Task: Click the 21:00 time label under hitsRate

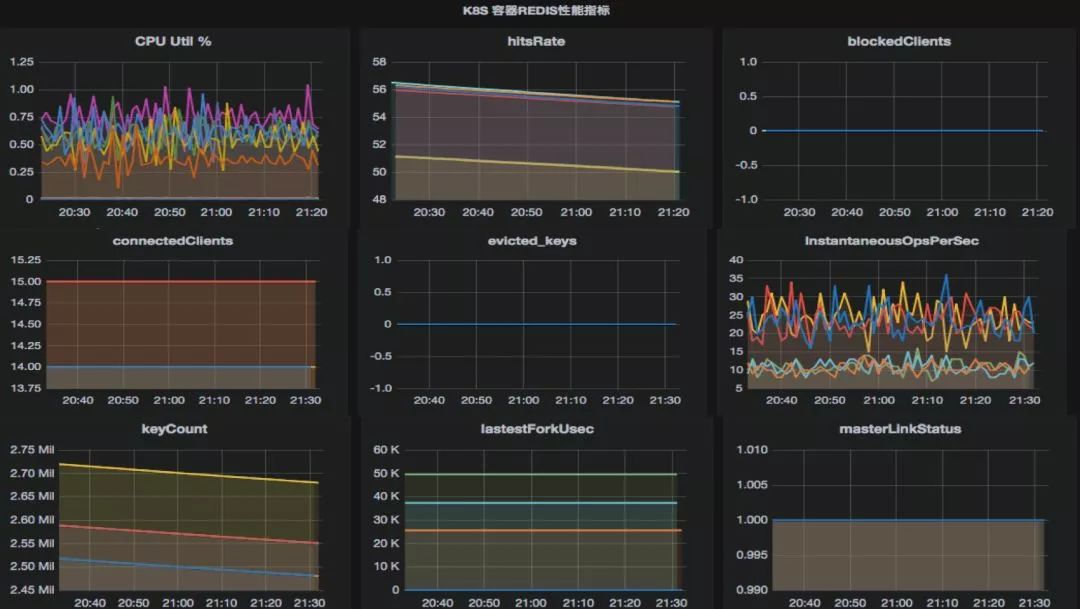Action: point(576,212)
